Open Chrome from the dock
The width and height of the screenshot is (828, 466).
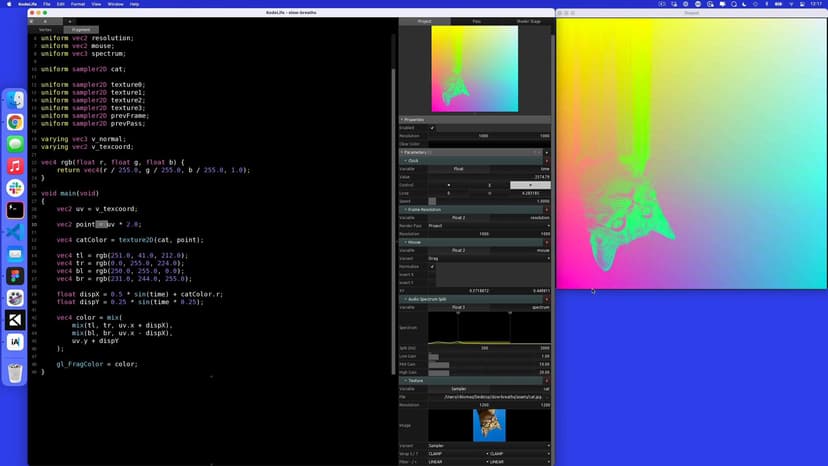pos(15,122)
